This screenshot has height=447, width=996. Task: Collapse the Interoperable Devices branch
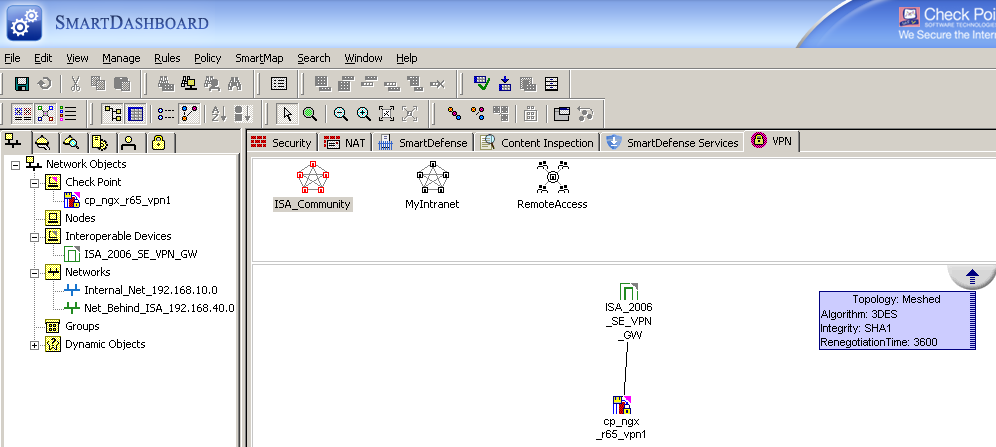pos(34,237)
